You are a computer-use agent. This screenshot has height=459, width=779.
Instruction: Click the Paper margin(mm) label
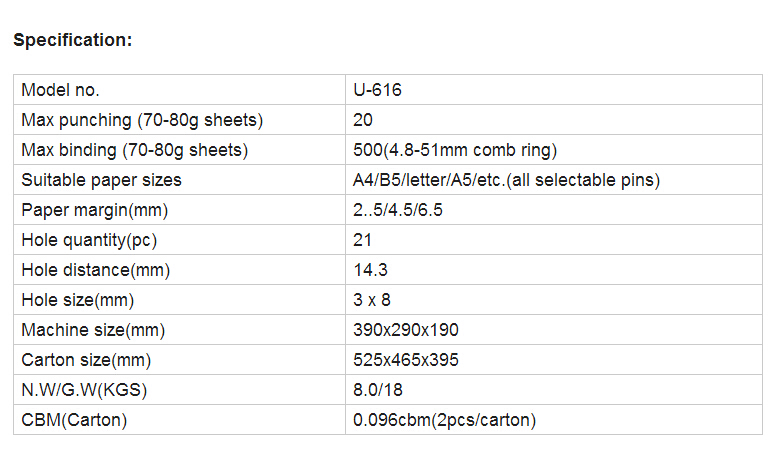coord(95,210)
